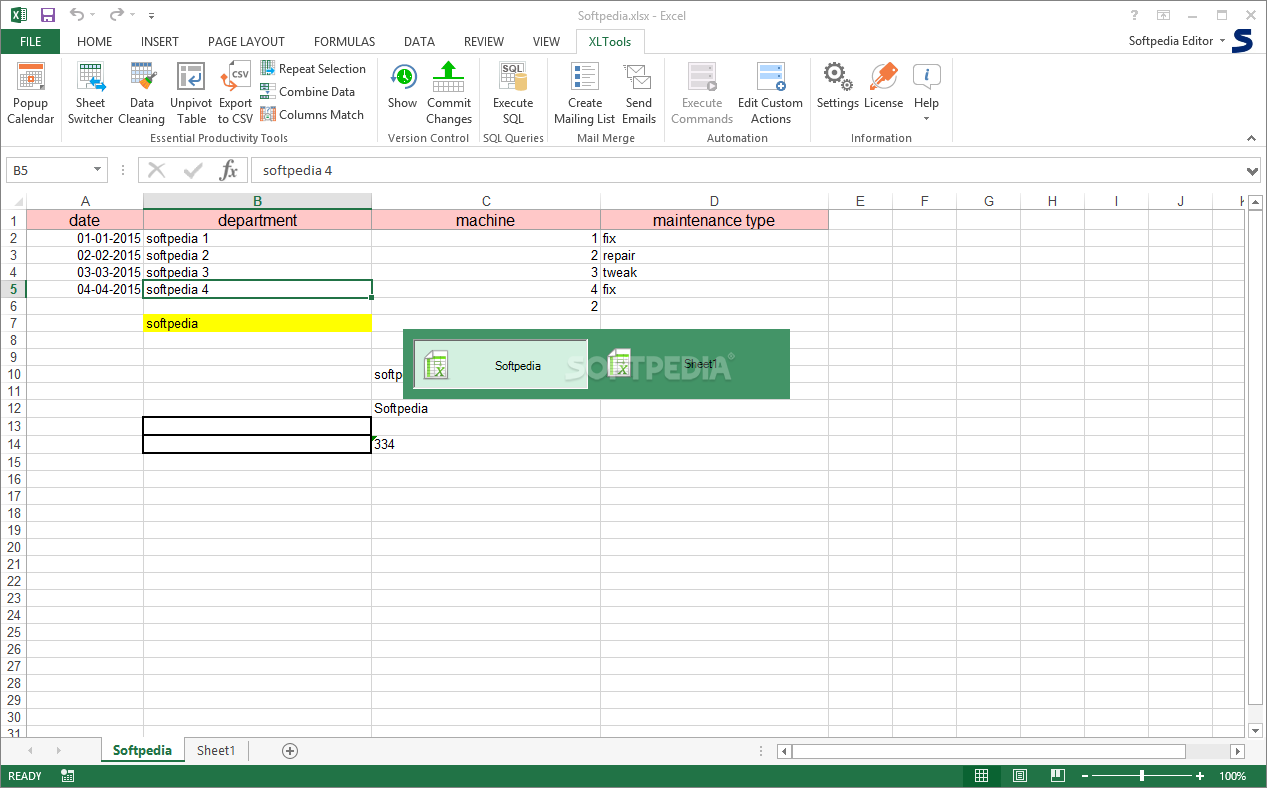Switch to Normal view
Screen dimensions: 1267x788
click(982, 776)
